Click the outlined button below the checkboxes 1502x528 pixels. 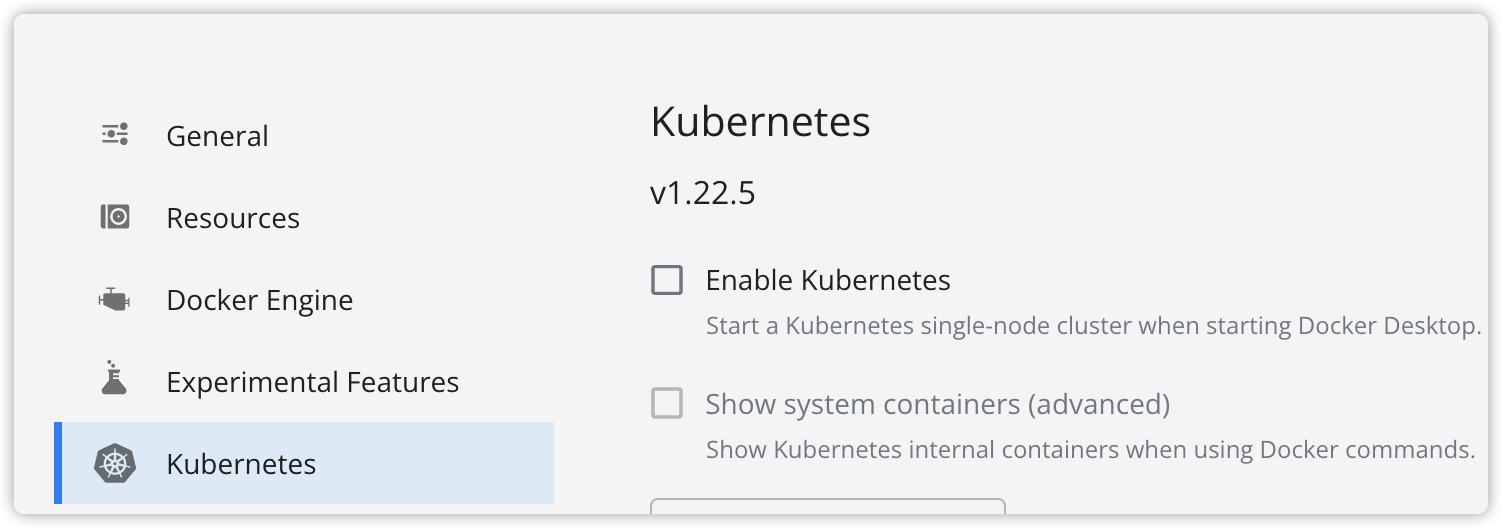828,506
